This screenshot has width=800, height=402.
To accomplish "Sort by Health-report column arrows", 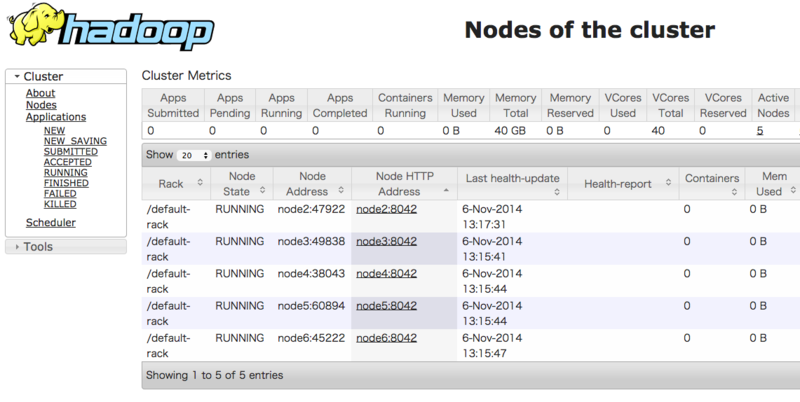I will tap(668, 182).
